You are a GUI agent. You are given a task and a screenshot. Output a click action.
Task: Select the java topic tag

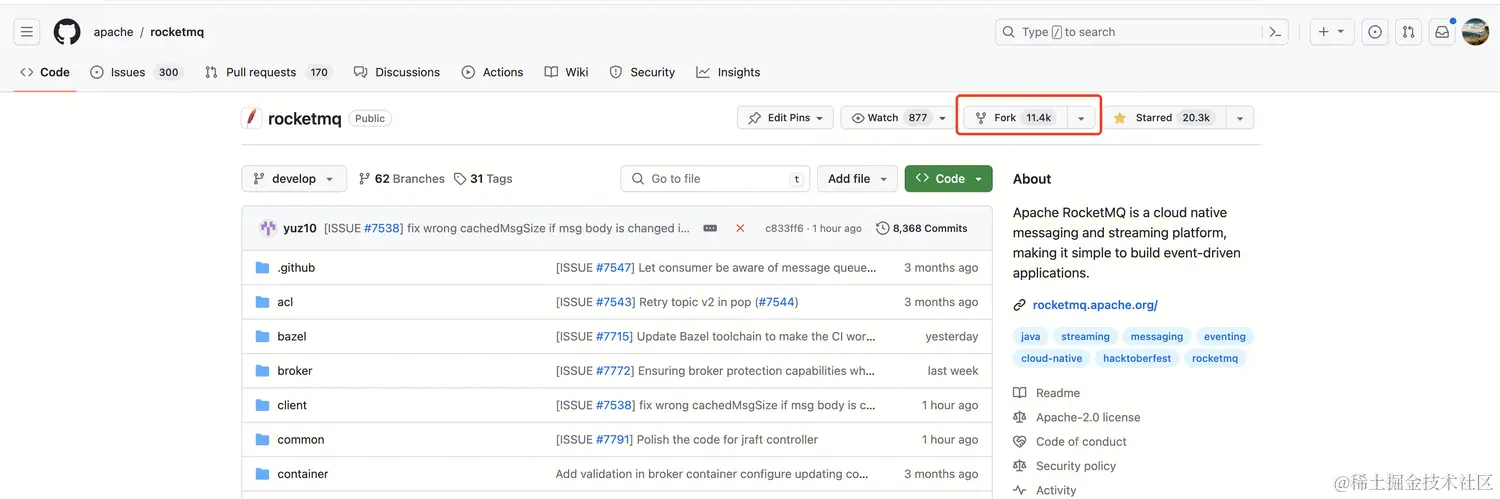click(1030, 337)
